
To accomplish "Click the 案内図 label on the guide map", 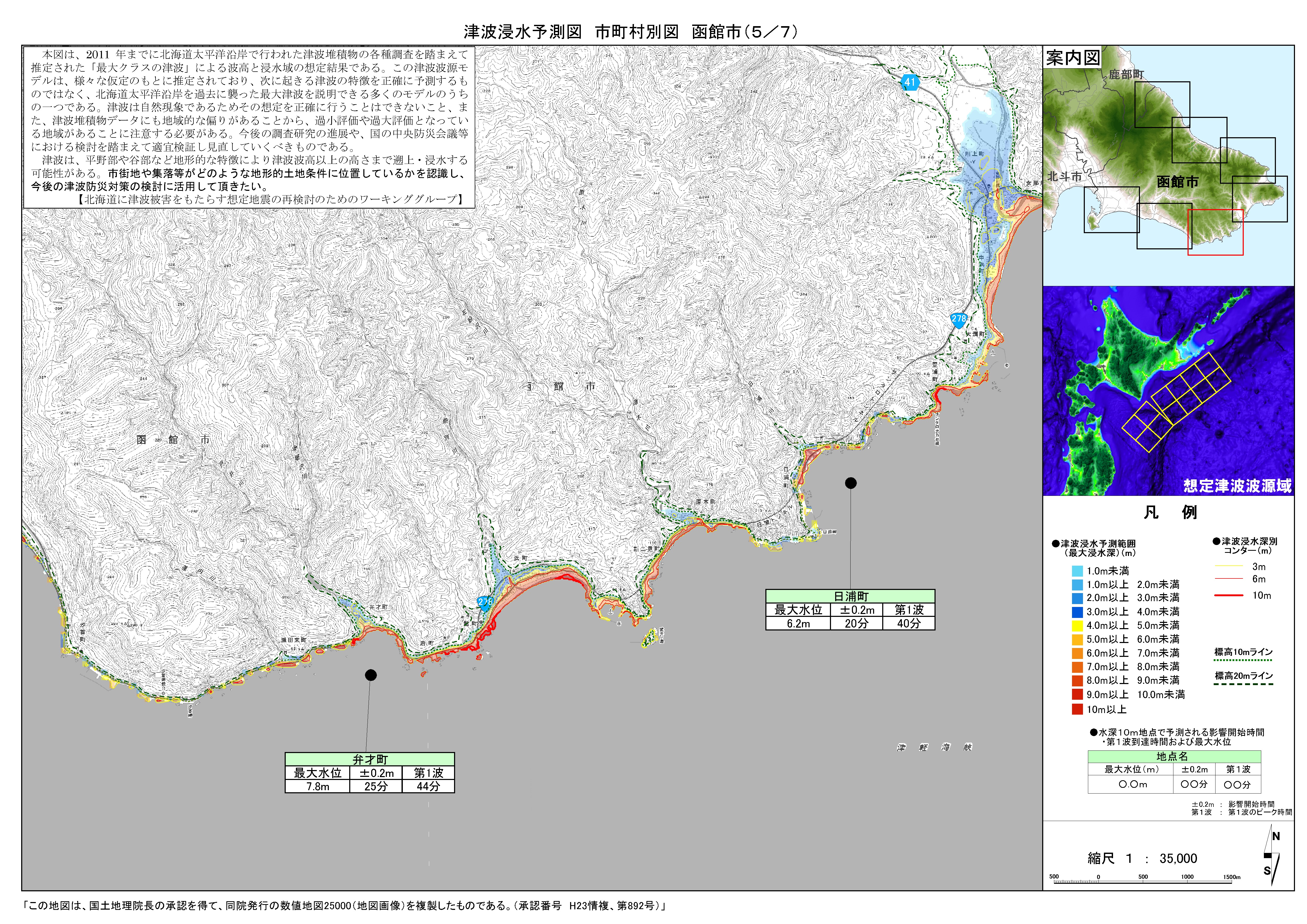I will (x=1073, y=58).
